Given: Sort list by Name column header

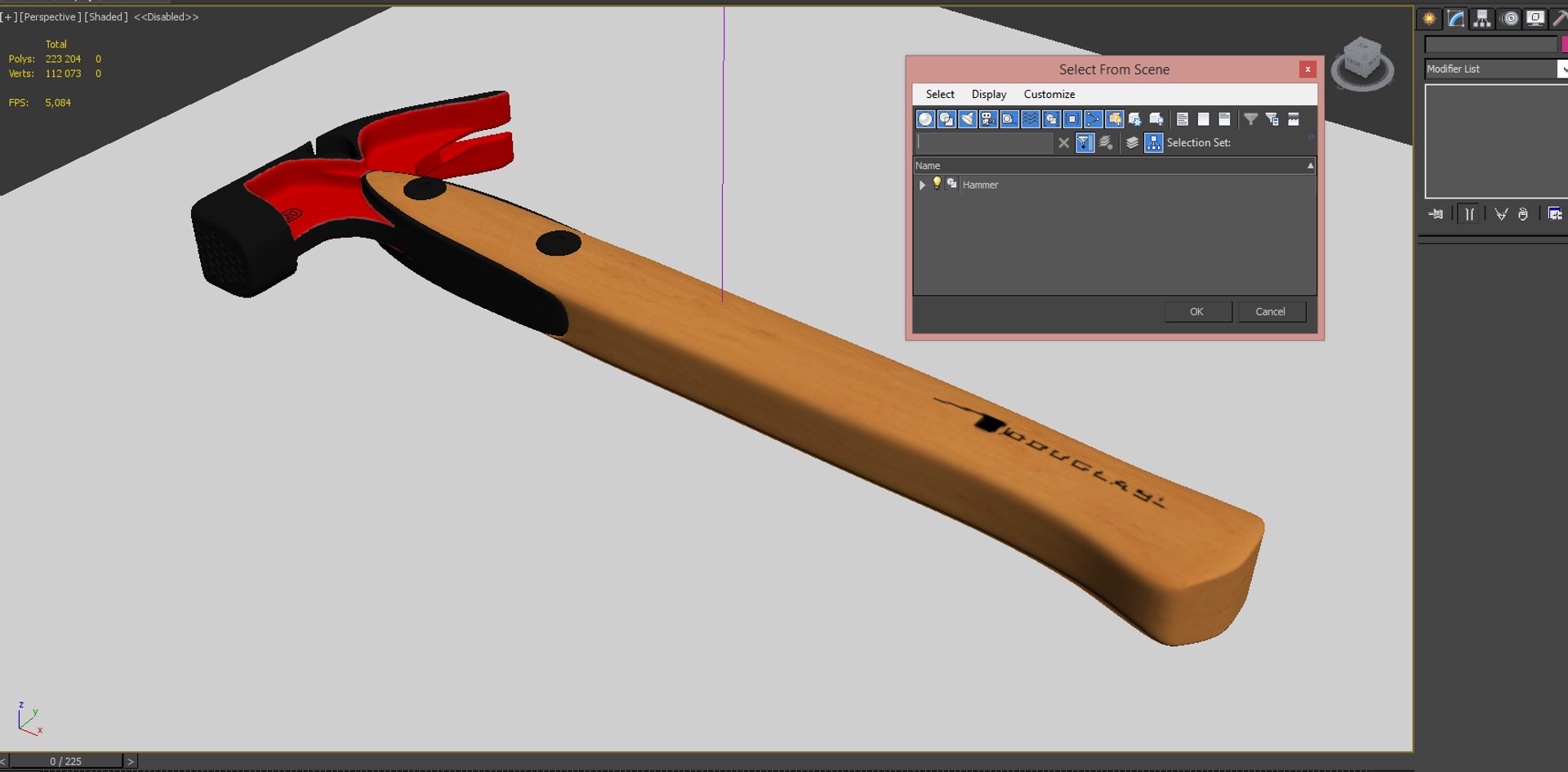Looking at the screenshot, I should (1114, 166).
